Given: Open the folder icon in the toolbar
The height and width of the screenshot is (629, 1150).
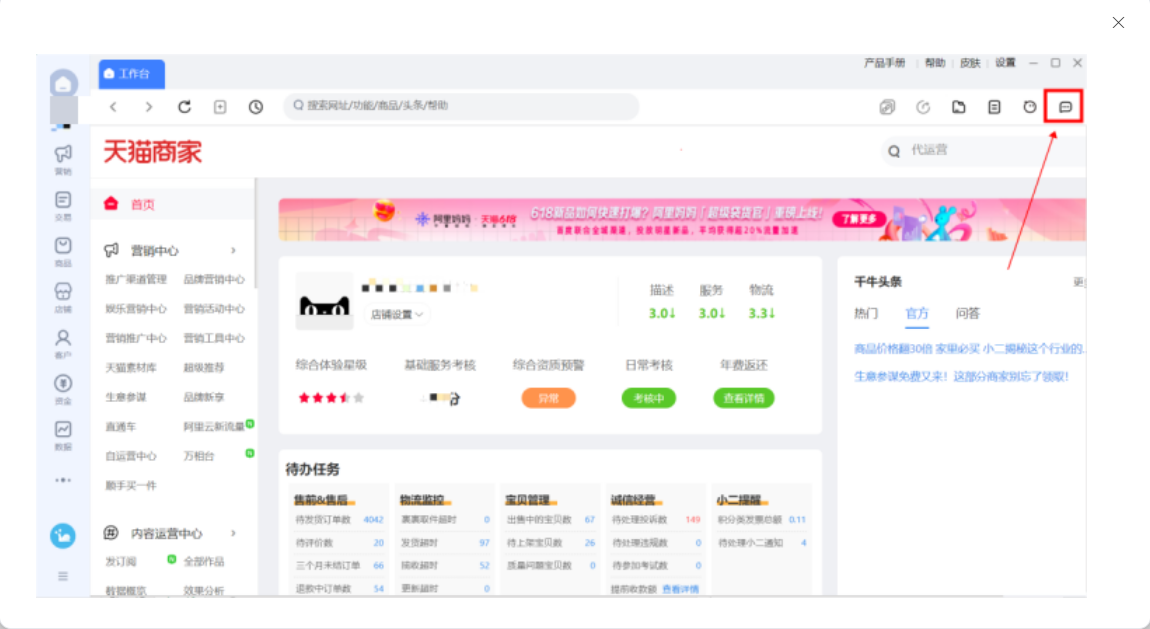Looking at the screenshot, I should coord(959,107).
